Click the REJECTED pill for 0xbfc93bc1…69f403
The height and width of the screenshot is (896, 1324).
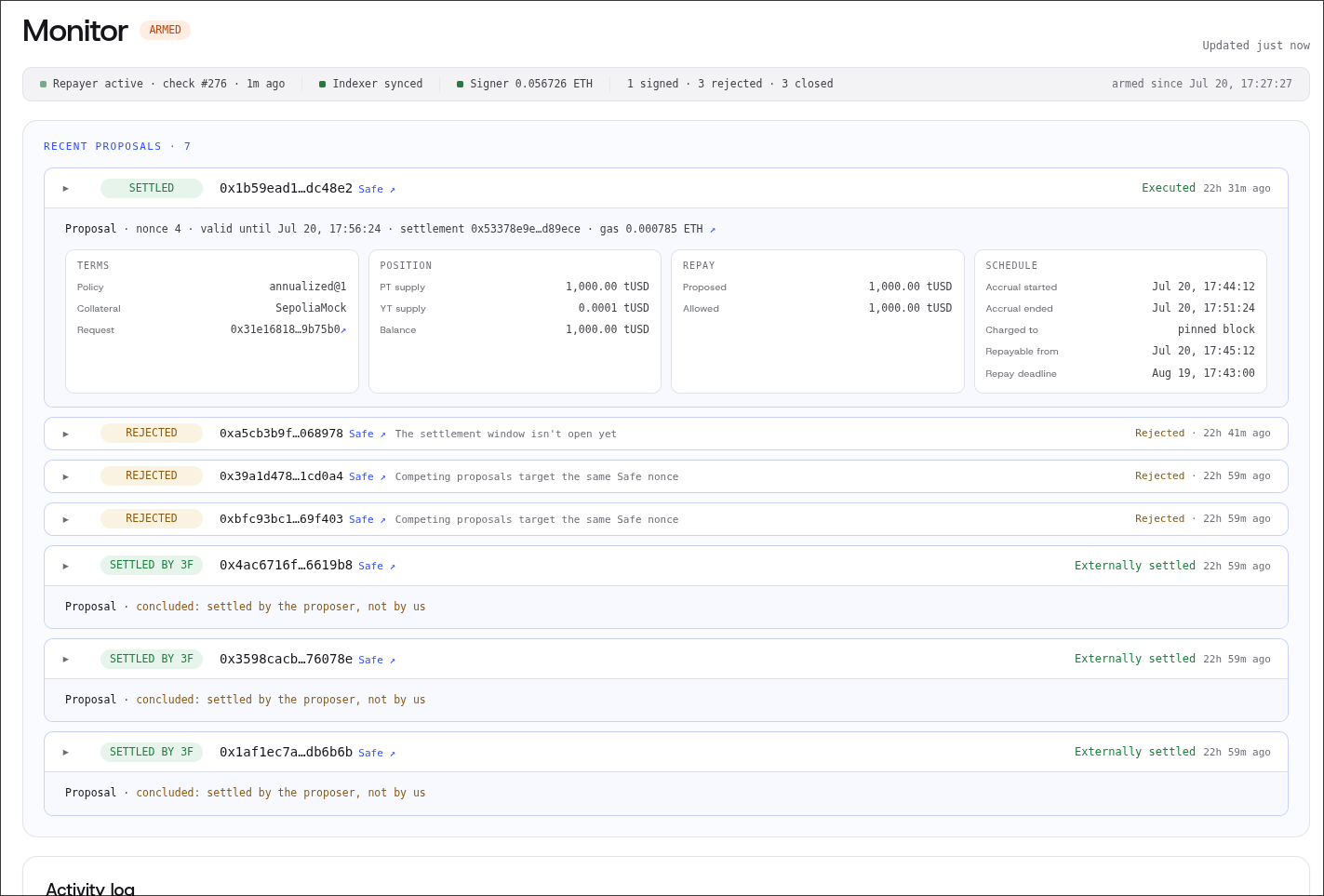(152, 518)
